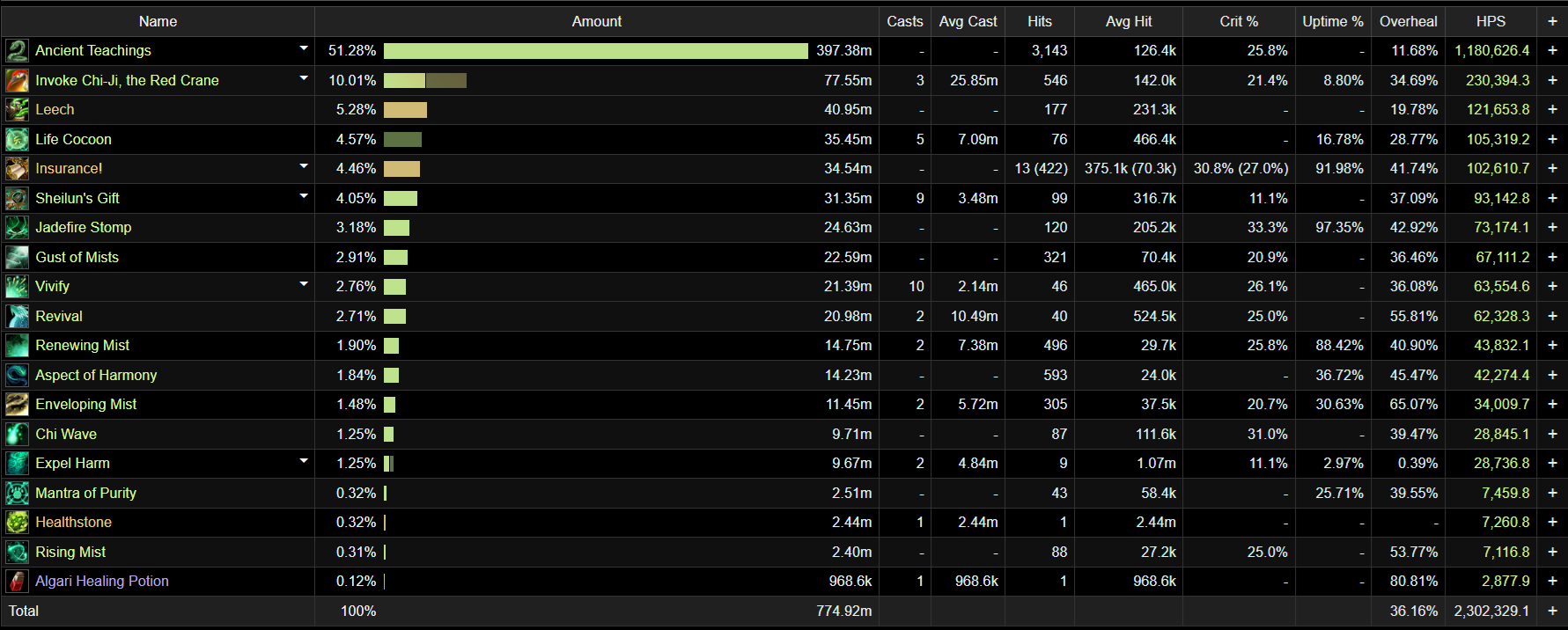1568x630 pixels.
Task: Click the Chi Wave spell icon
Action: [x=17, y=434]
